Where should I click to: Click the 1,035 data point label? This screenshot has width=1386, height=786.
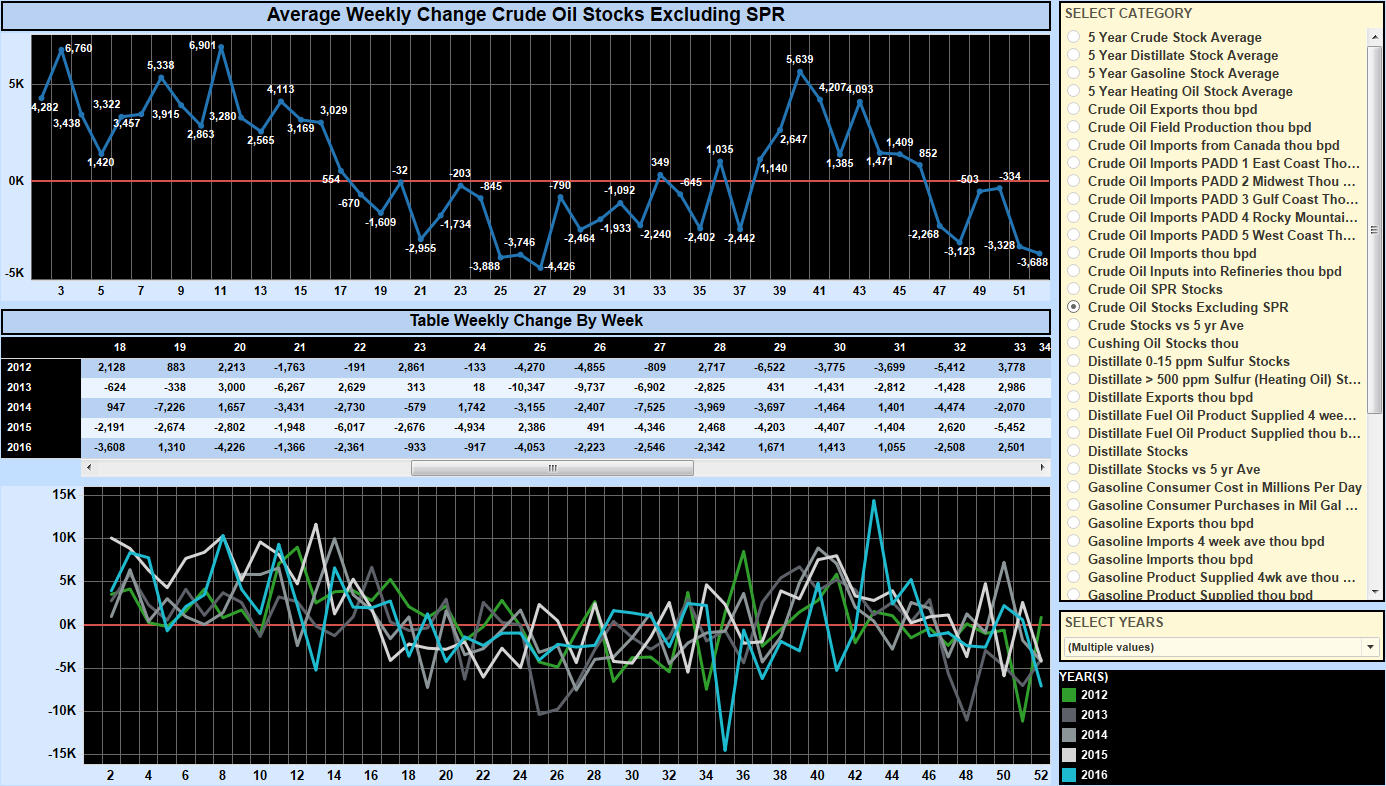(x=720, y=150)
